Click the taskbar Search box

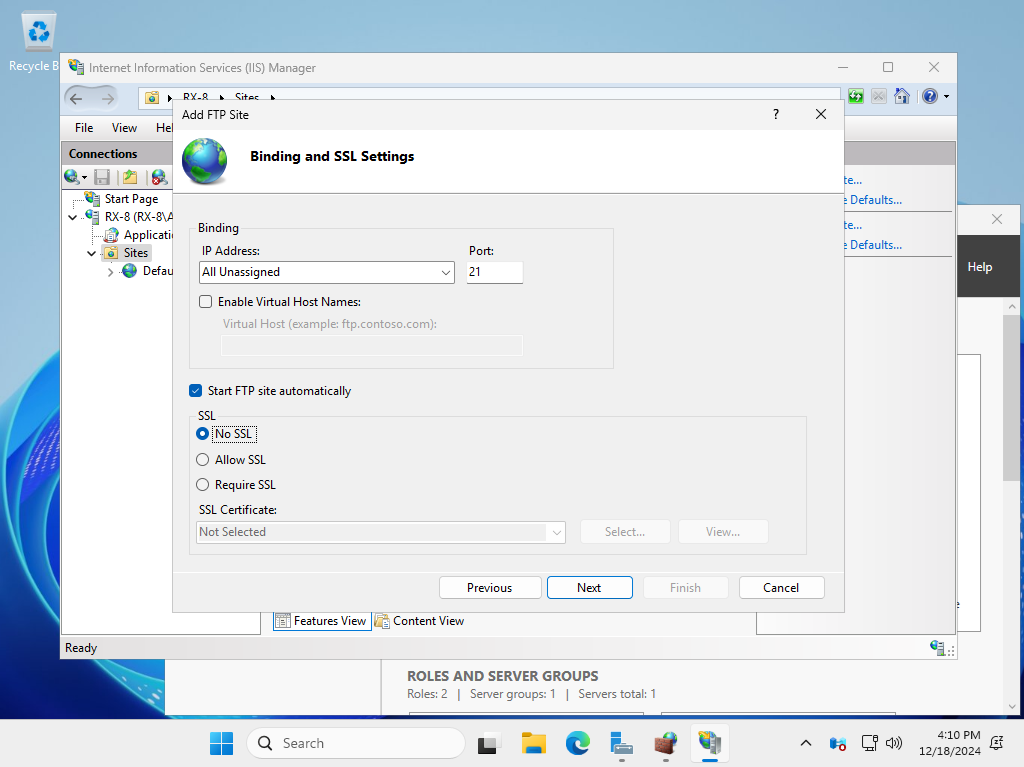tap(356, 743)
